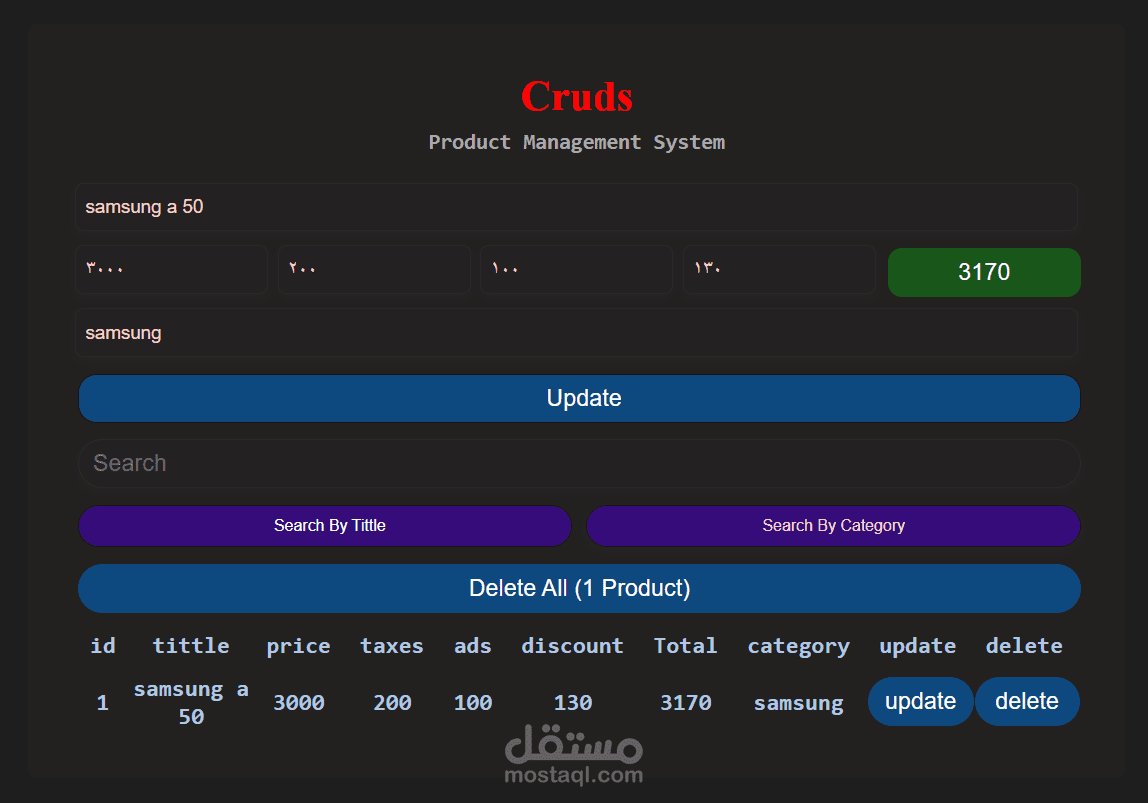
Task: Click the 'ads' column header
Action: [x=473, y=646]
